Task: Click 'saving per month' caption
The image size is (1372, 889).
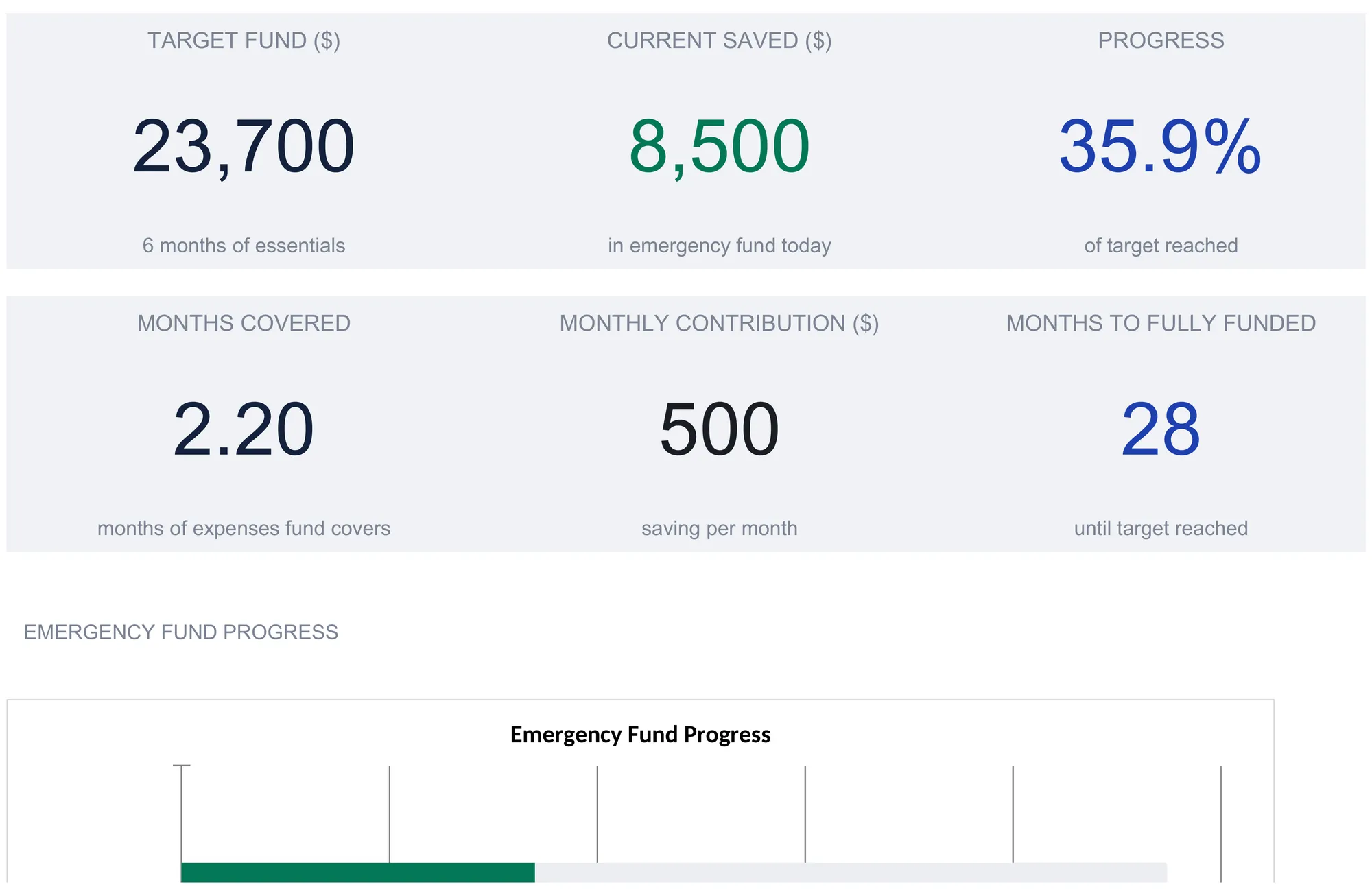Action: pyautogui.click(x=719, y=528)
